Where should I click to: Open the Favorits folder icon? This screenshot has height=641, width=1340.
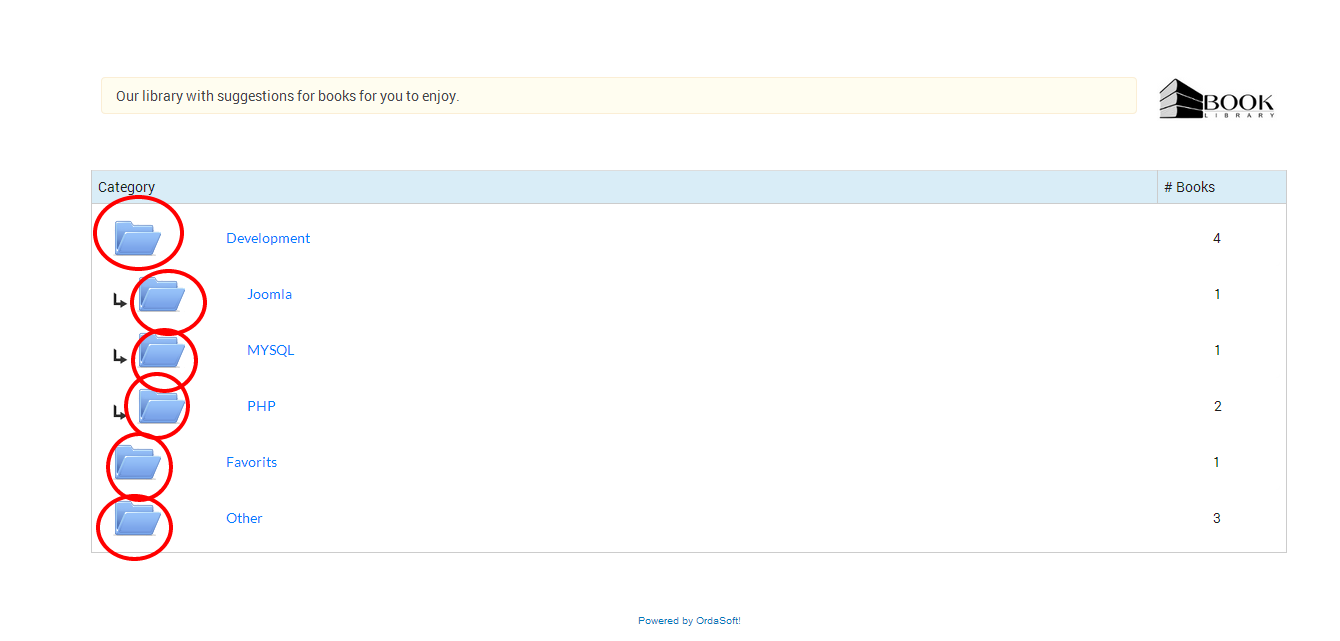(137, 463)
